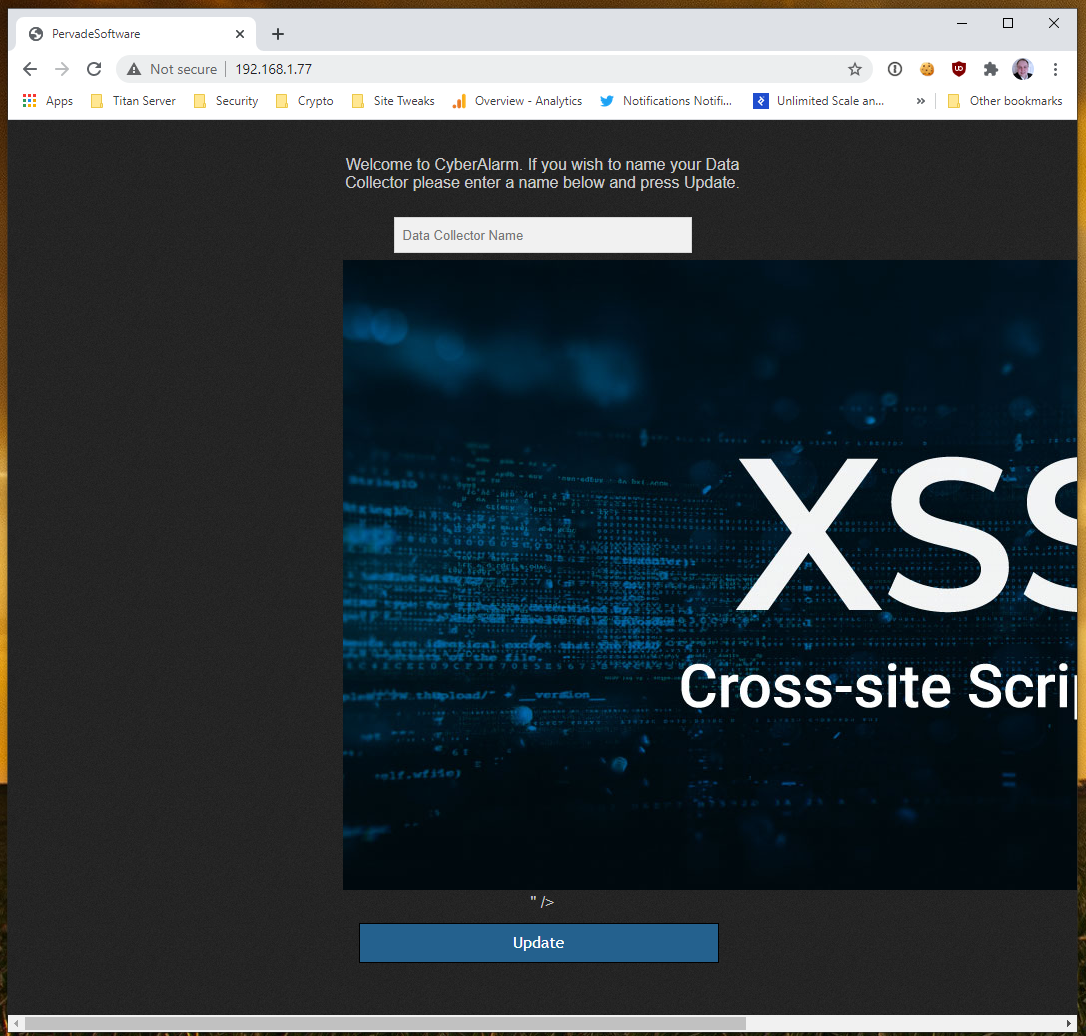Open the Titan Server bookmark folder
1086x1036 pixels.
coord(133,101)
